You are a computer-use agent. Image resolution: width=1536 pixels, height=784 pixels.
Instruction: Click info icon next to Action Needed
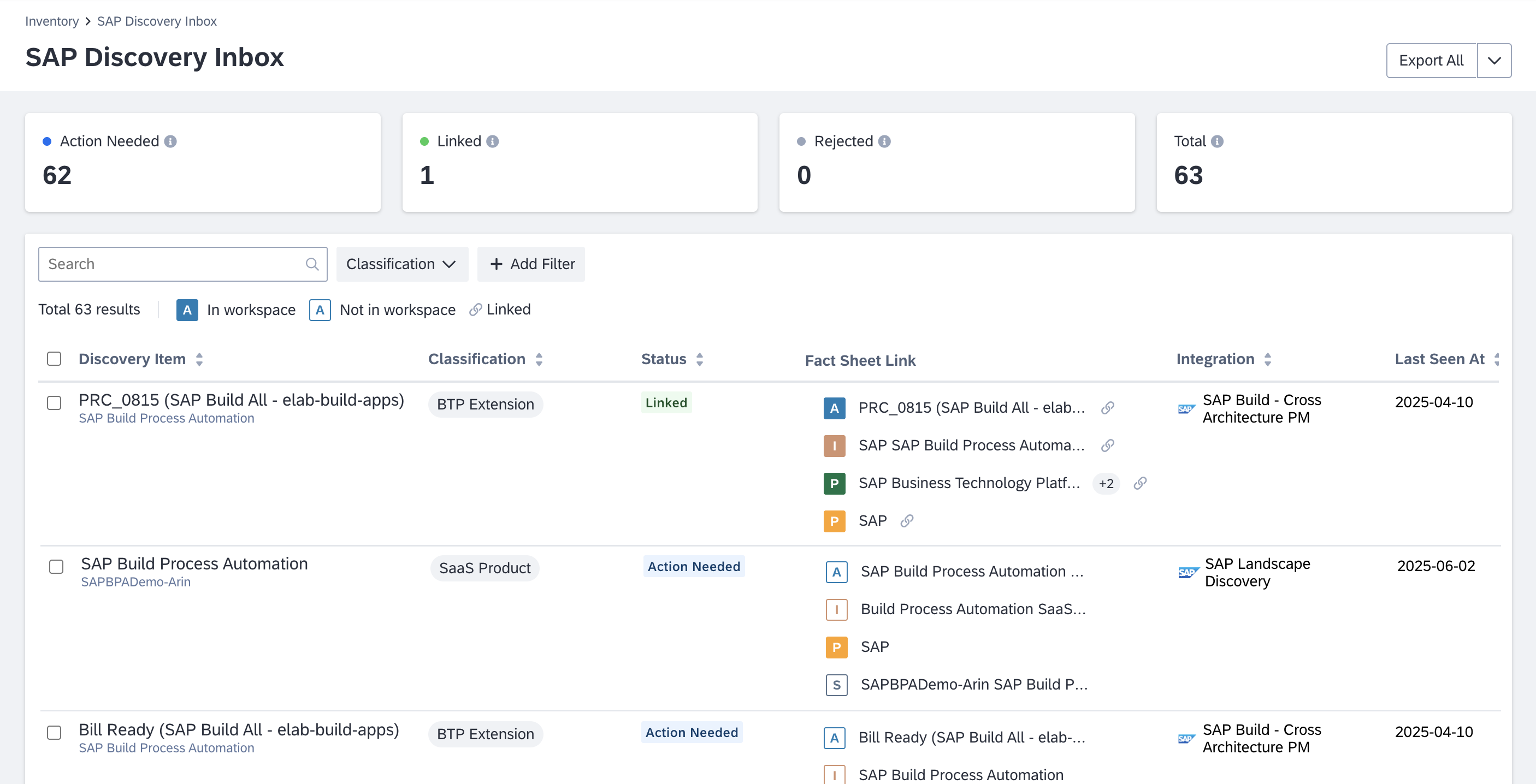170,141
